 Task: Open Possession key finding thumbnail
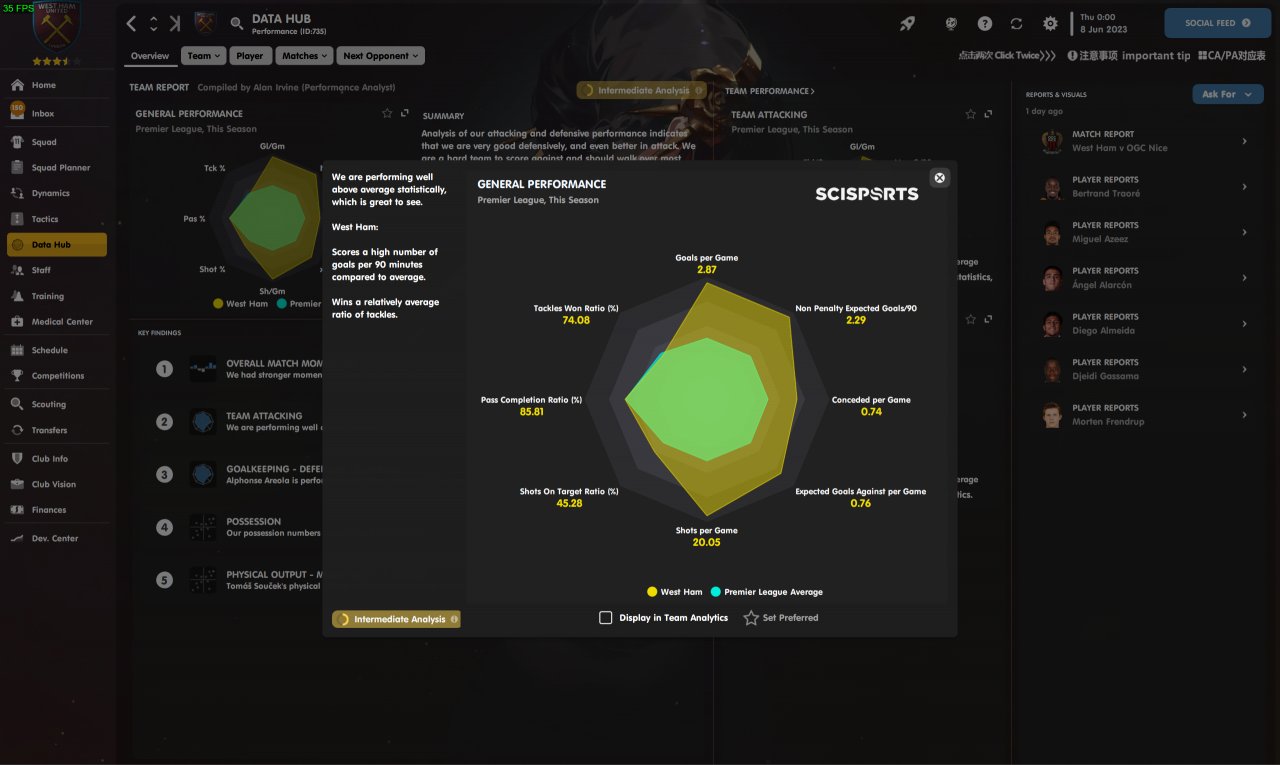pos(203,527)
